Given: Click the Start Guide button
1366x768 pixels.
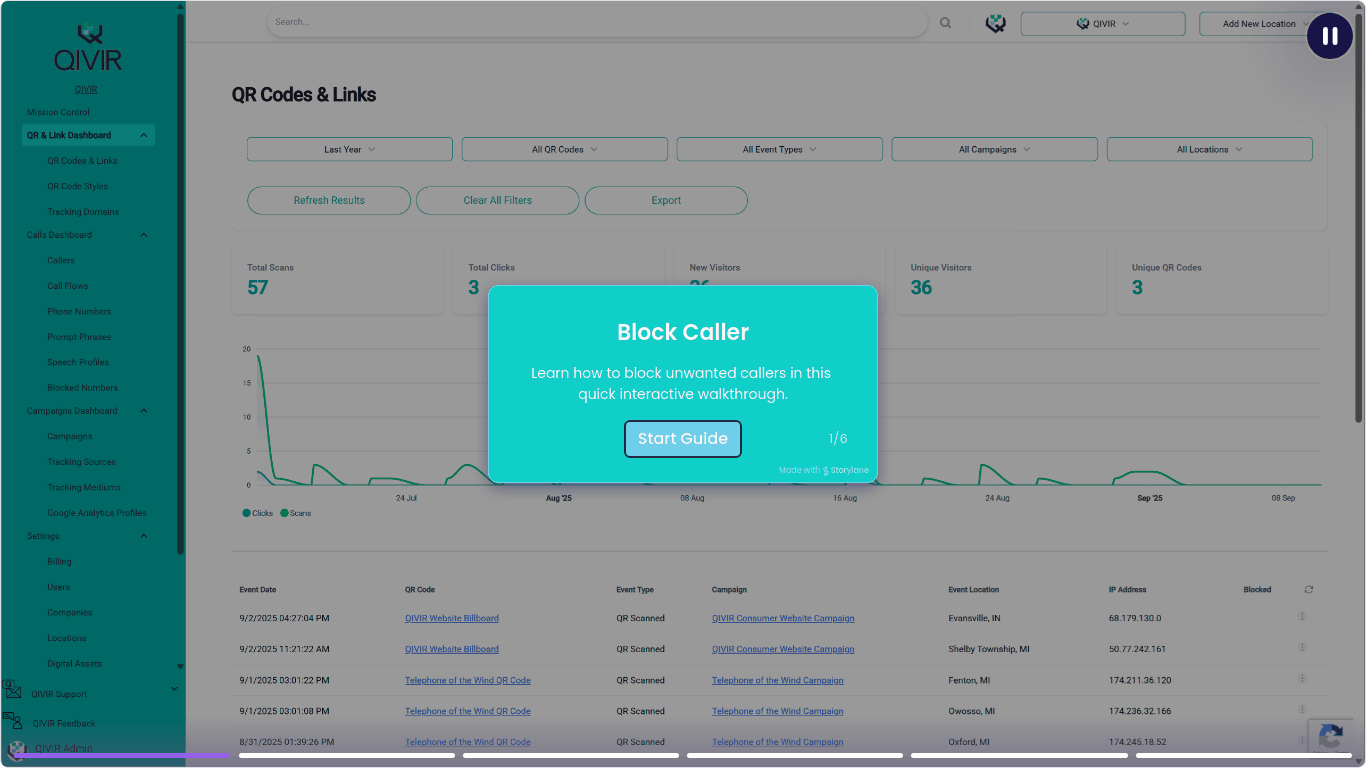Looking at the screenshot, I should (683, 439).
